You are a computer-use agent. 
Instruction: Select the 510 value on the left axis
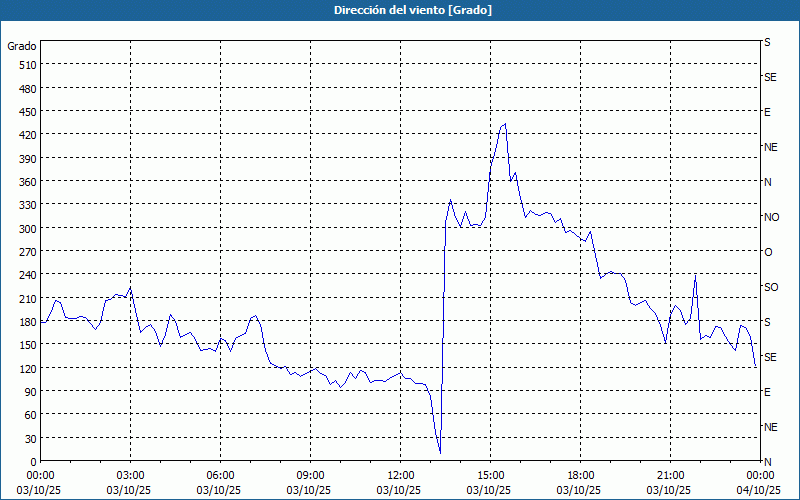click(x=24, y=65)
